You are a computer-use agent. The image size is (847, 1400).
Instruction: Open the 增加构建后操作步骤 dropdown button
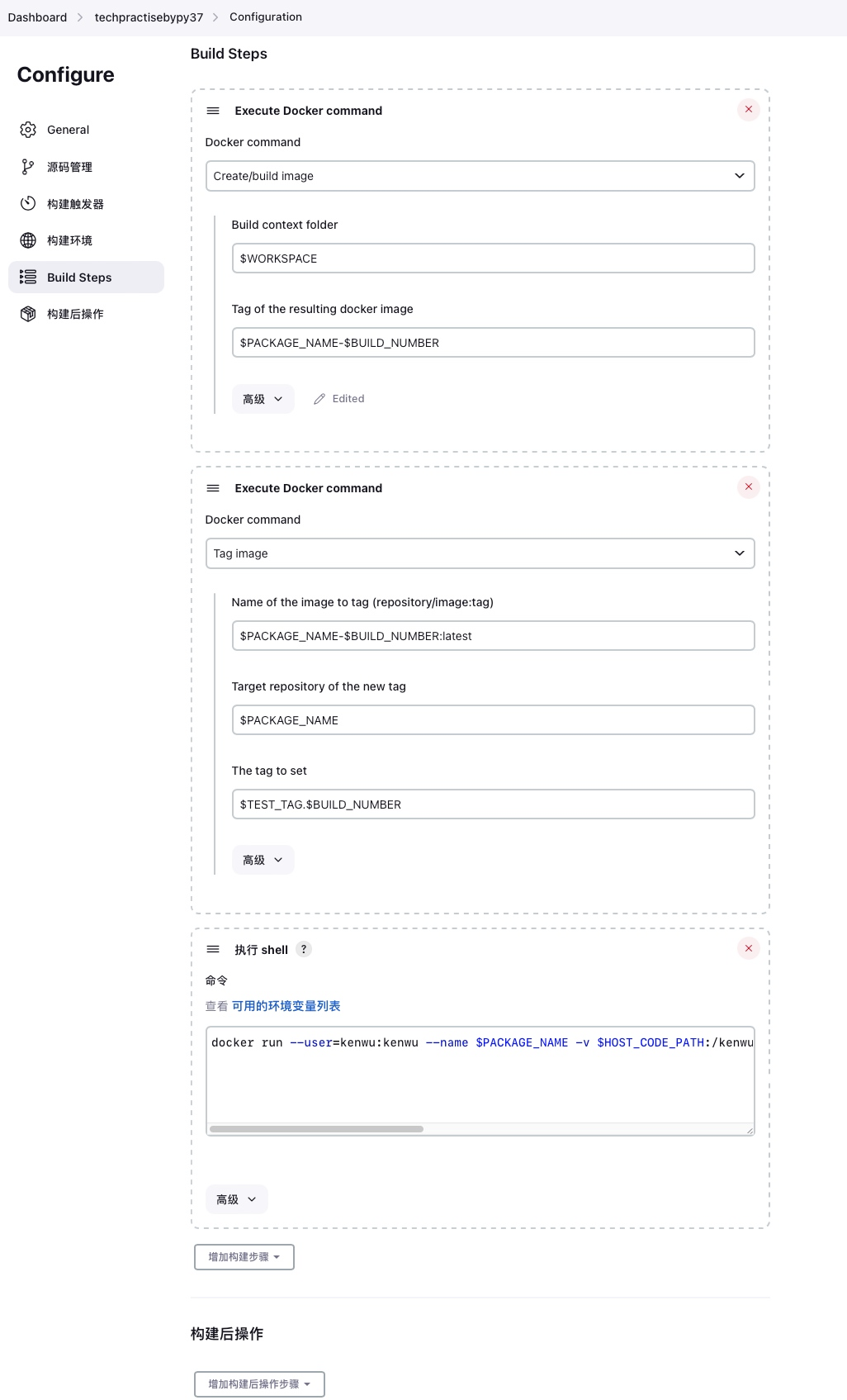[259, 1384]
